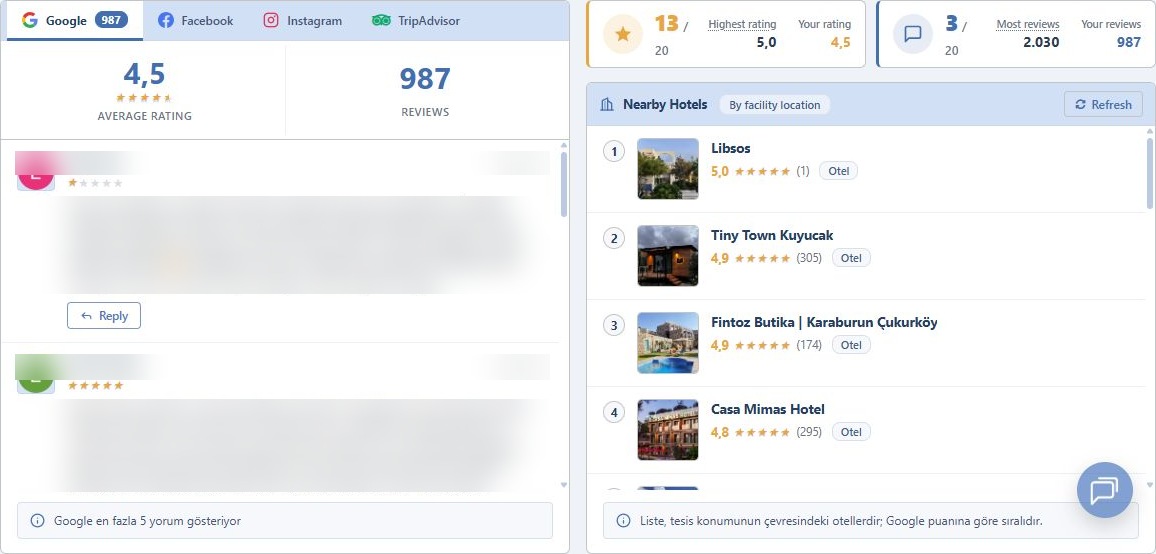
Task: Select Fintoz Butika | Karaburun Çukurköy name
Action: point(824,322)
